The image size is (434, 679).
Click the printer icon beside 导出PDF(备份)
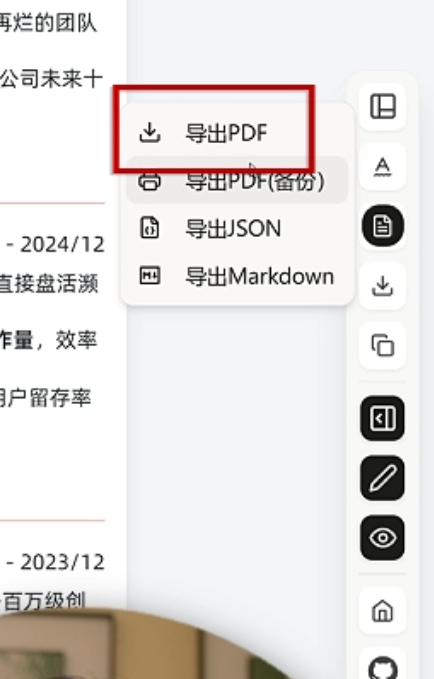[150, 181]
